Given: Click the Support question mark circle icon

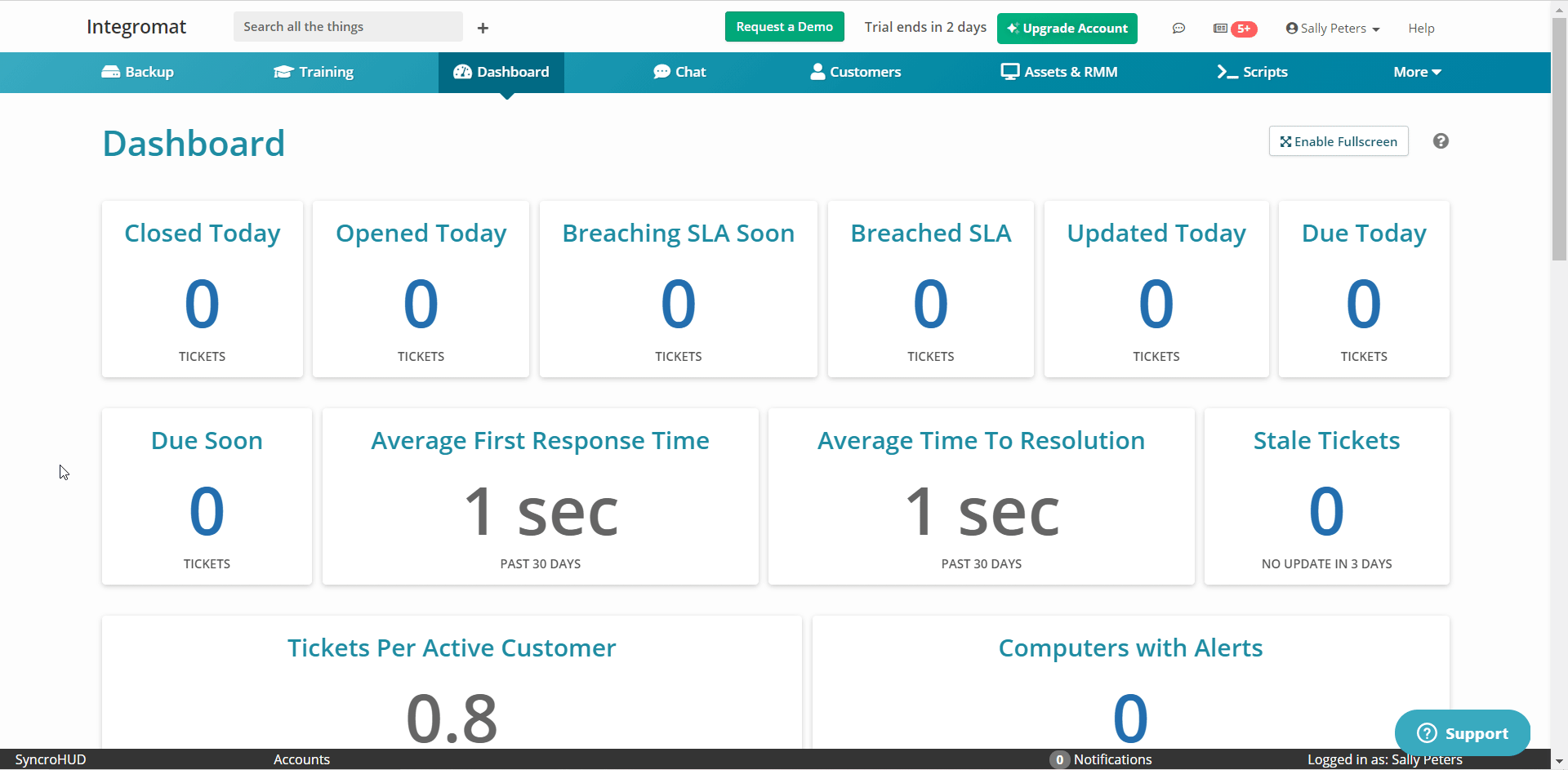Looking at the screenshot, I should coord(1427,733).
